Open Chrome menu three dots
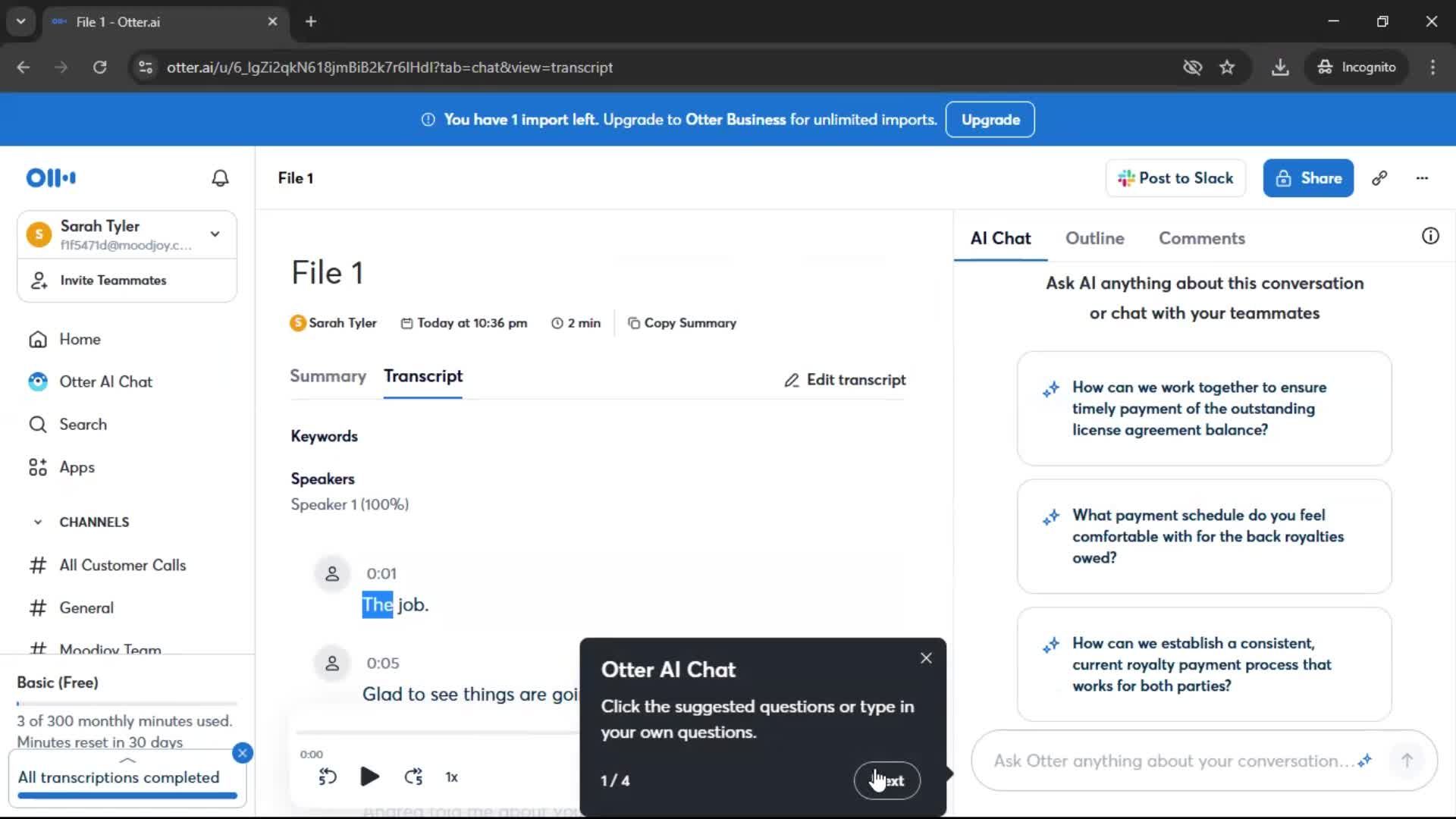Image resolution: width=1456 pixels, height=819 pixels. pos(1432,67)
